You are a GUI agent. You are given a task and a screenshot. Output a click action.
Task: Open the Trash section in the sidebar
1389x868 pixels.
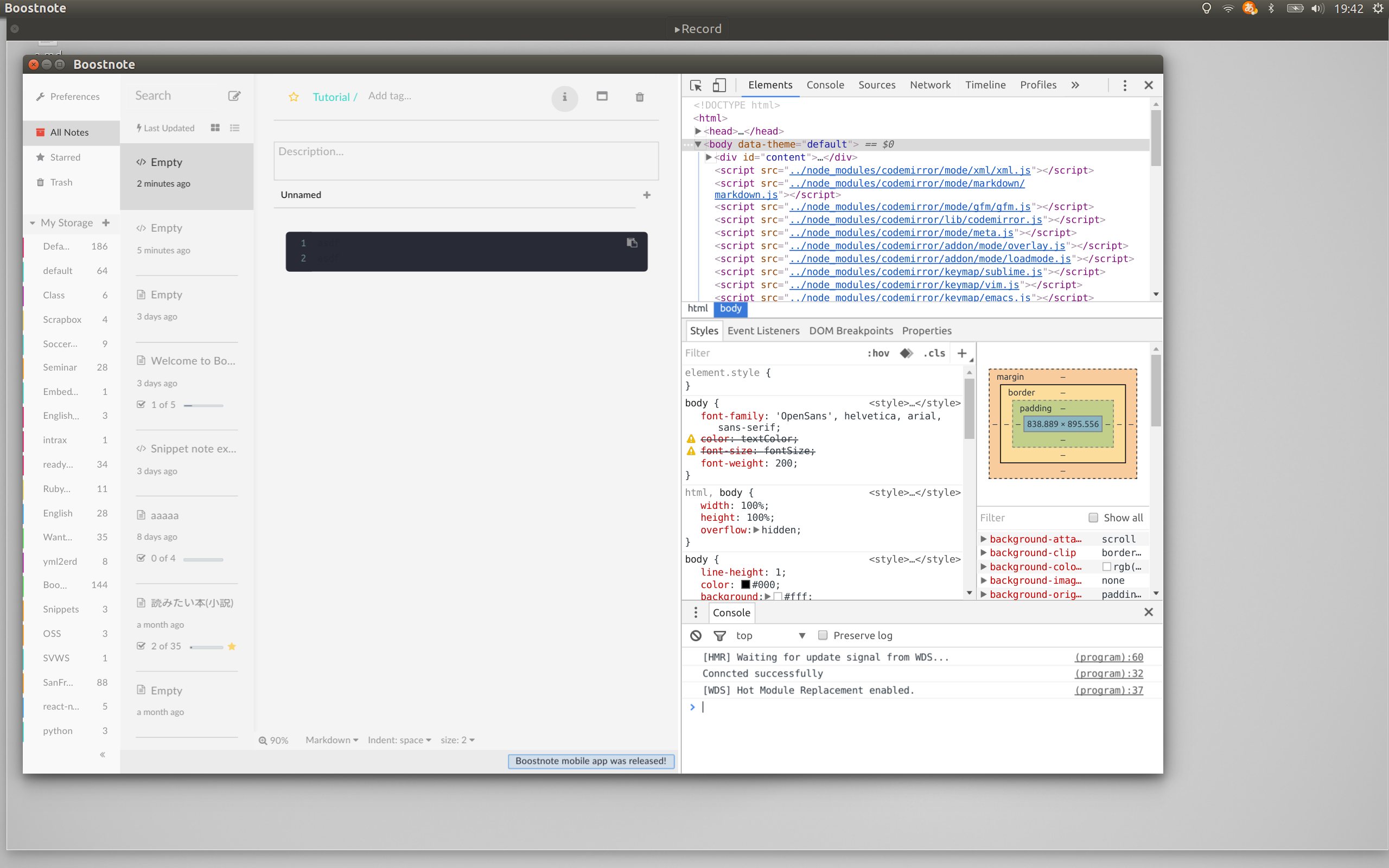click(61, 182)
